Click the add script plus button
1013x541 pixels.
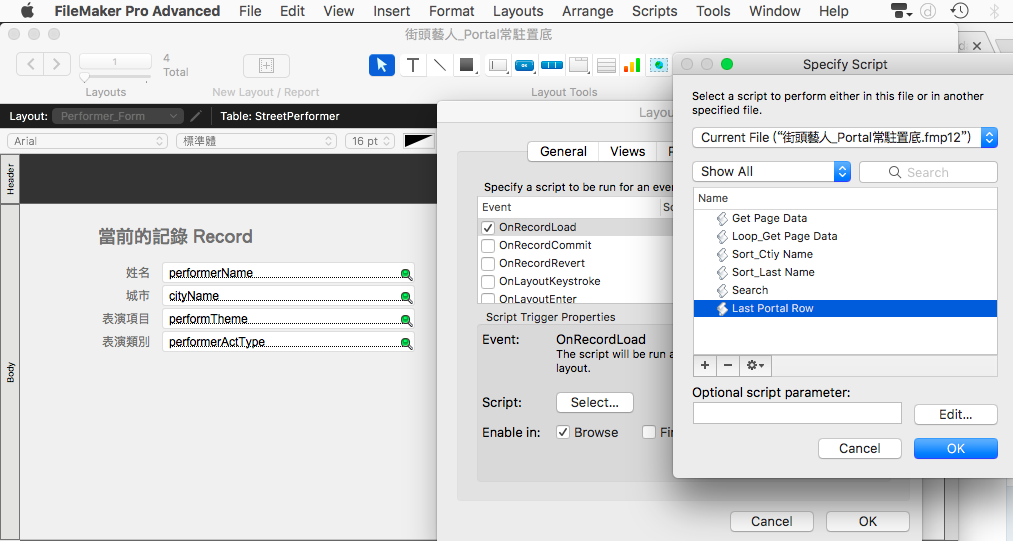pos(705,365)
